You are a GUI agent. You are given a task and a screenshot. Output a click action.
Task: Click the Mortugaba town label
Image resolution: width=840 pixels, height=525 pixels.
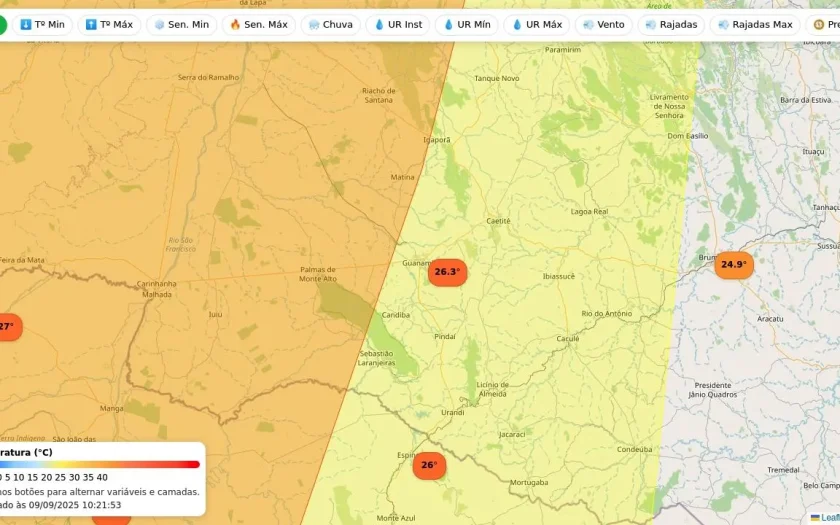tap(529, 483)
